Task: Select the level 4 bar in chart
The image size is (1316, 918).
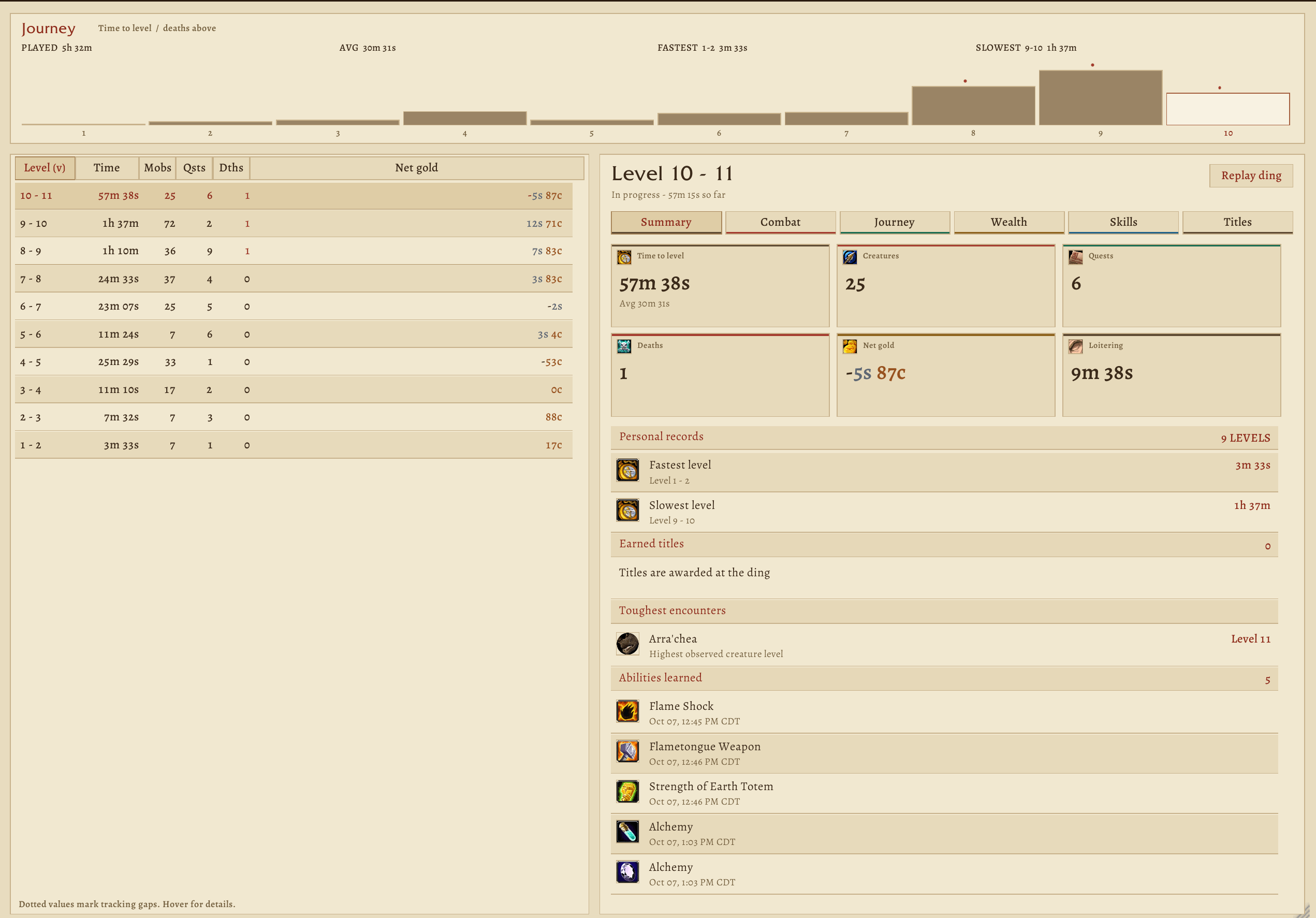Action: 464,118
